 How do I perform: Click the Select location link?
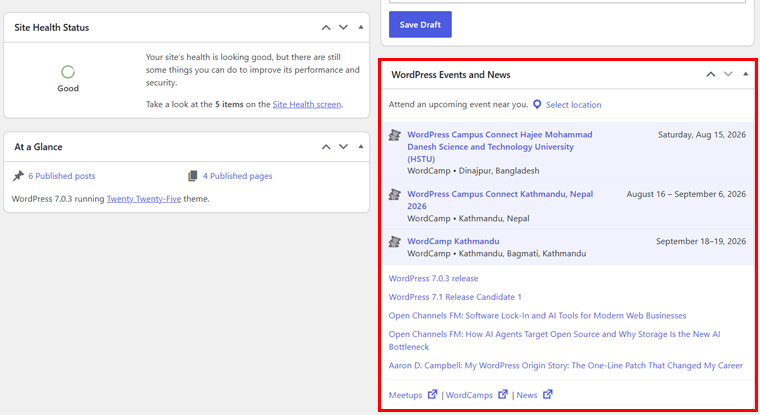[x=573, y=105]
